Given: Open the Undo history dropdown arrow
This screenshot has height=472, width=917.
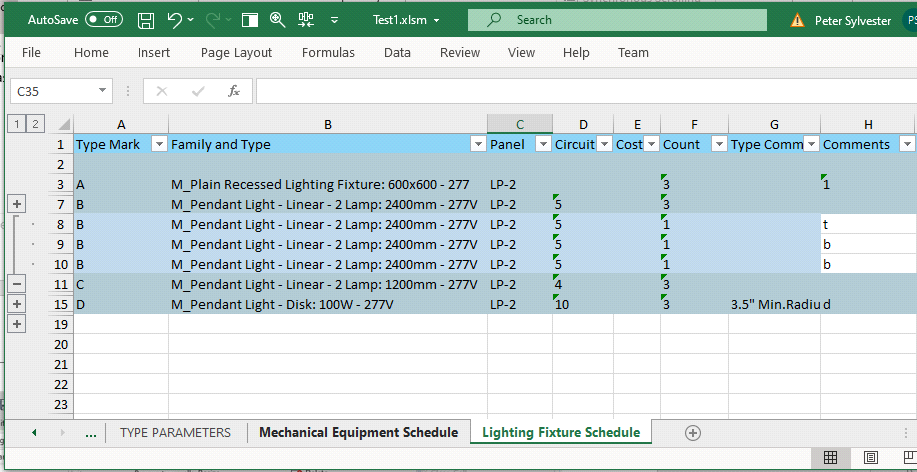Looking at the screenshot, I should 191,20.
